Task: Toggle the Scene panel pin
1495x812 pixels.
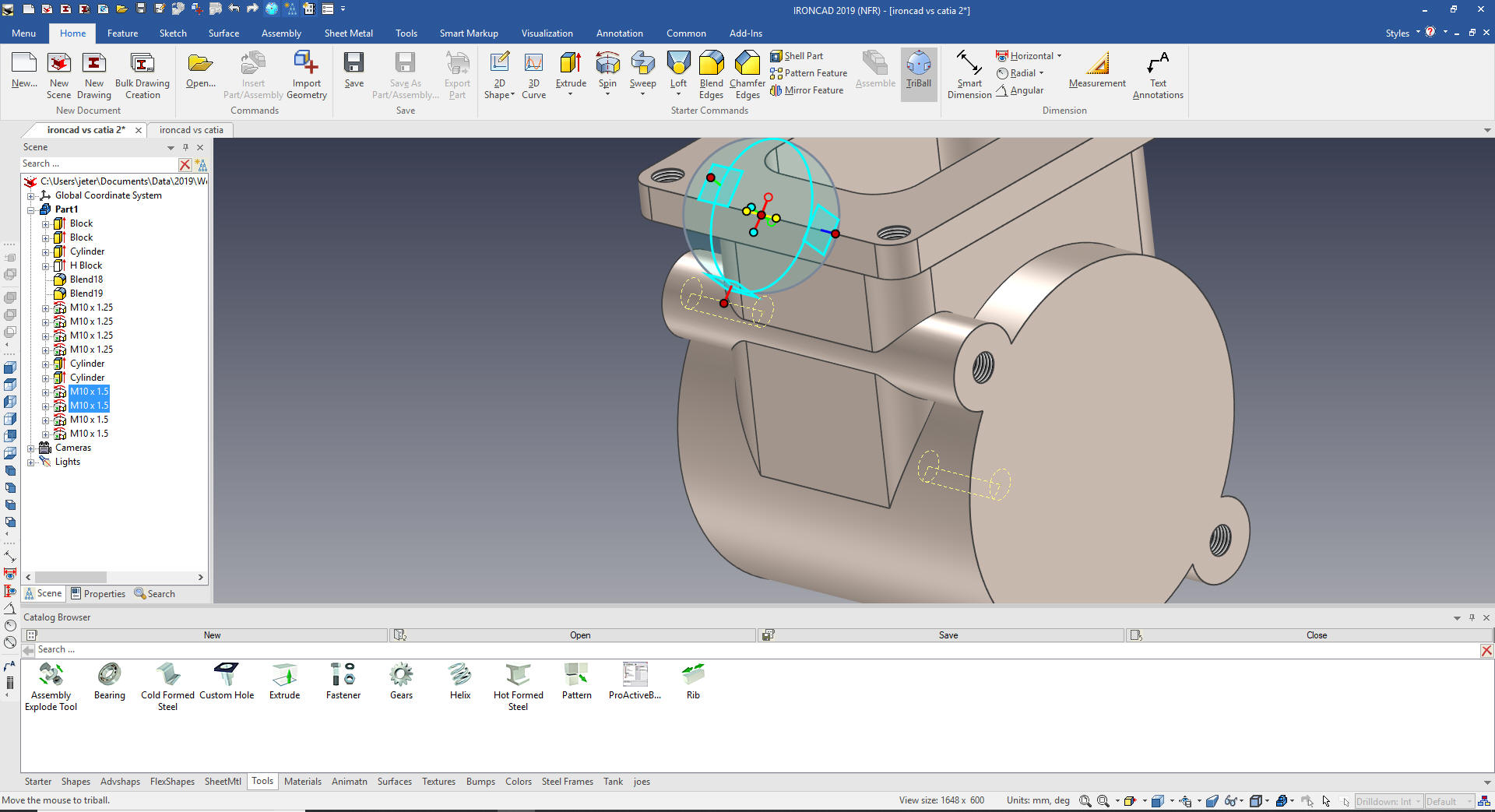Action: point(185,147)
